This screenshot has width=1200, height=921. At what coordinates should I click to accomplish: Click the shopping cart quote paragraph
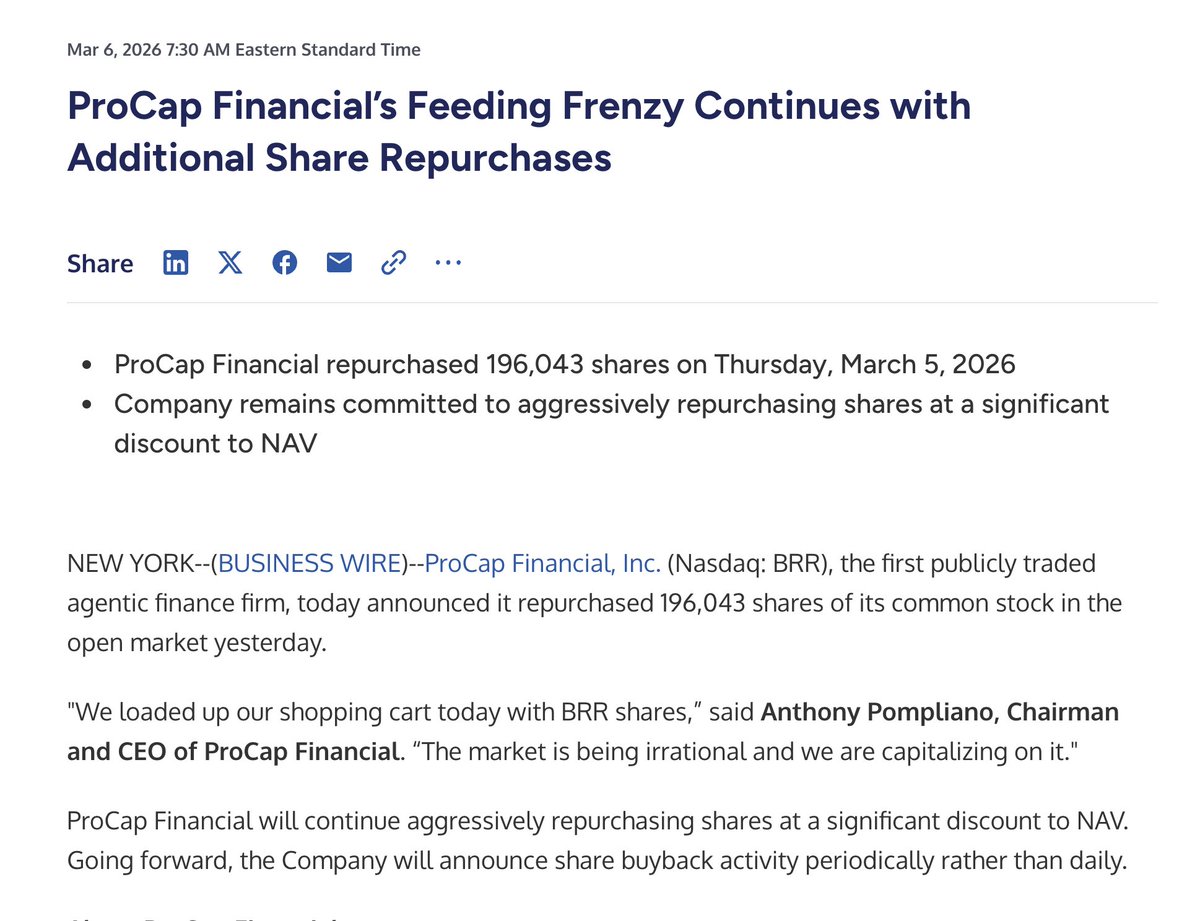click(592, 731)
